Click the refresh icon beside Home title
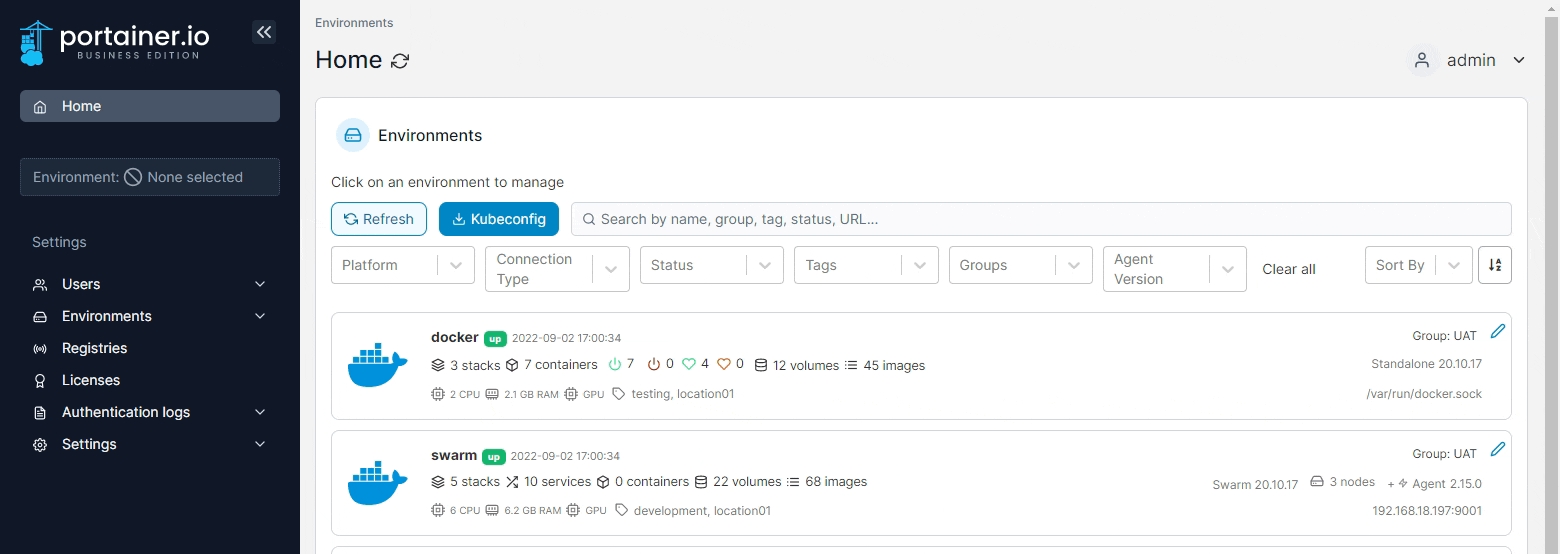Viewport: 1560px width, 554px height. pos(400,61)
